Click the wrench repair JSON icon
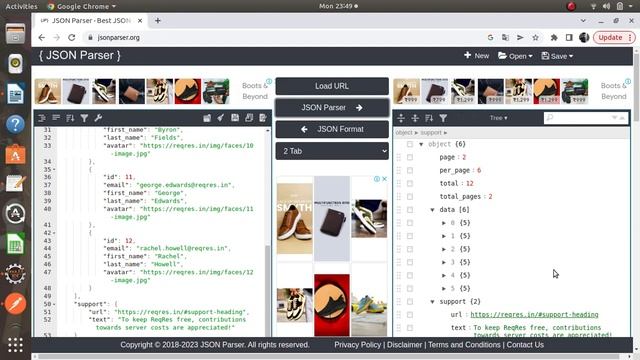The image size is (640, 360). pyautogui.click(x=98, y=118)
